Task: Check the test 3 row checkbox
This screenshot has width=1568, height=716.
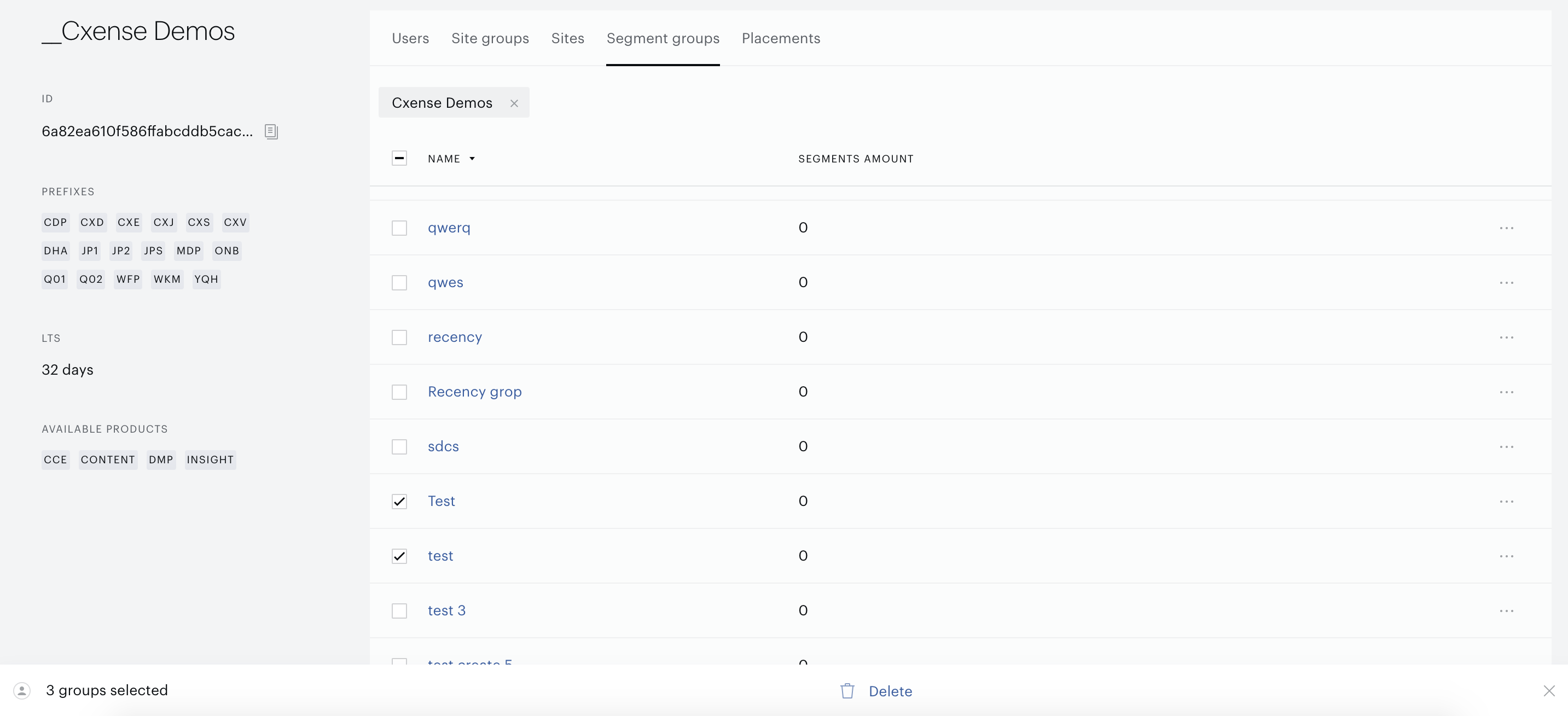Action: [399, 612]
